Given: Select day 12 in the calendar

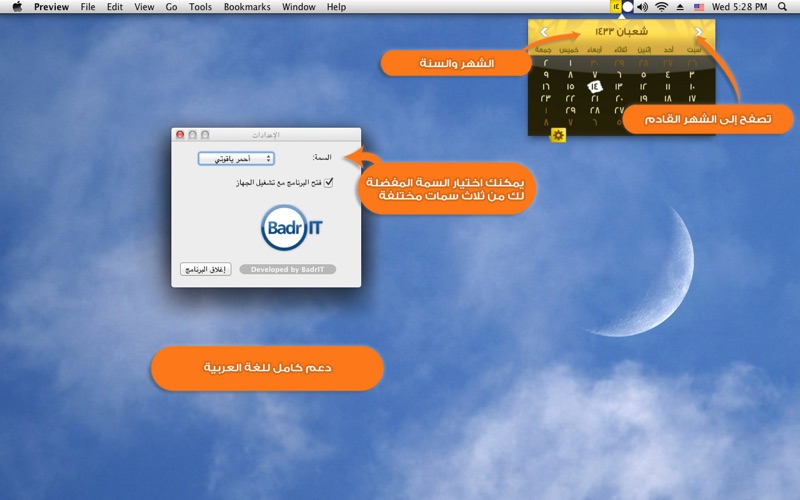Looking at the screenshot, I should (x=643, y=87).
